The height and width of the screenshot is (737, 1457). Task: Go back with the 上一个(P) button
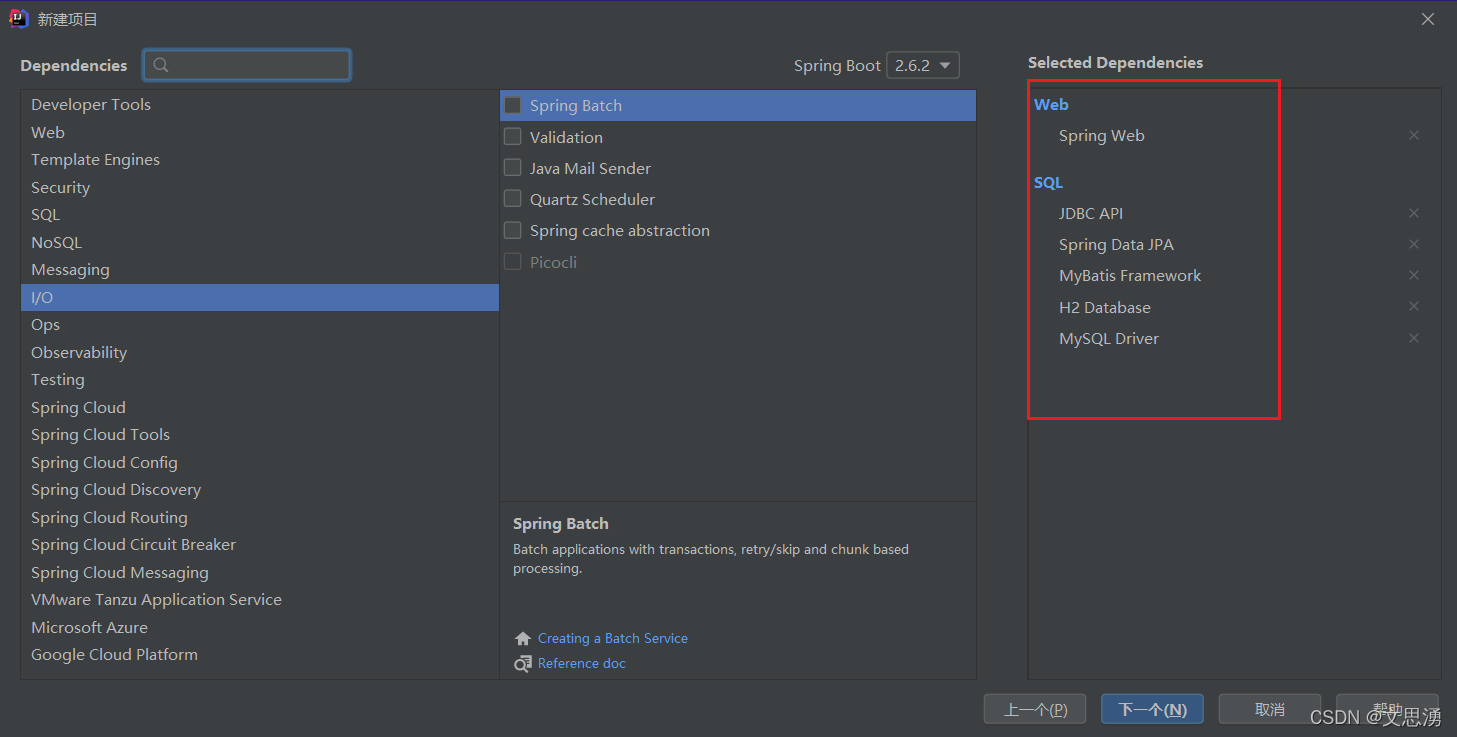tap(1035, 709)
